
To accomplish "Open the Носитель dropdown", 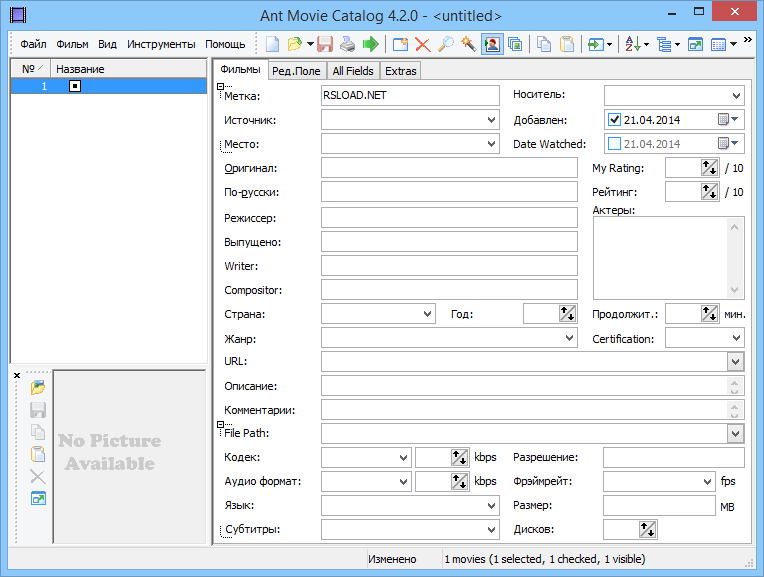I will click(736, 96).
